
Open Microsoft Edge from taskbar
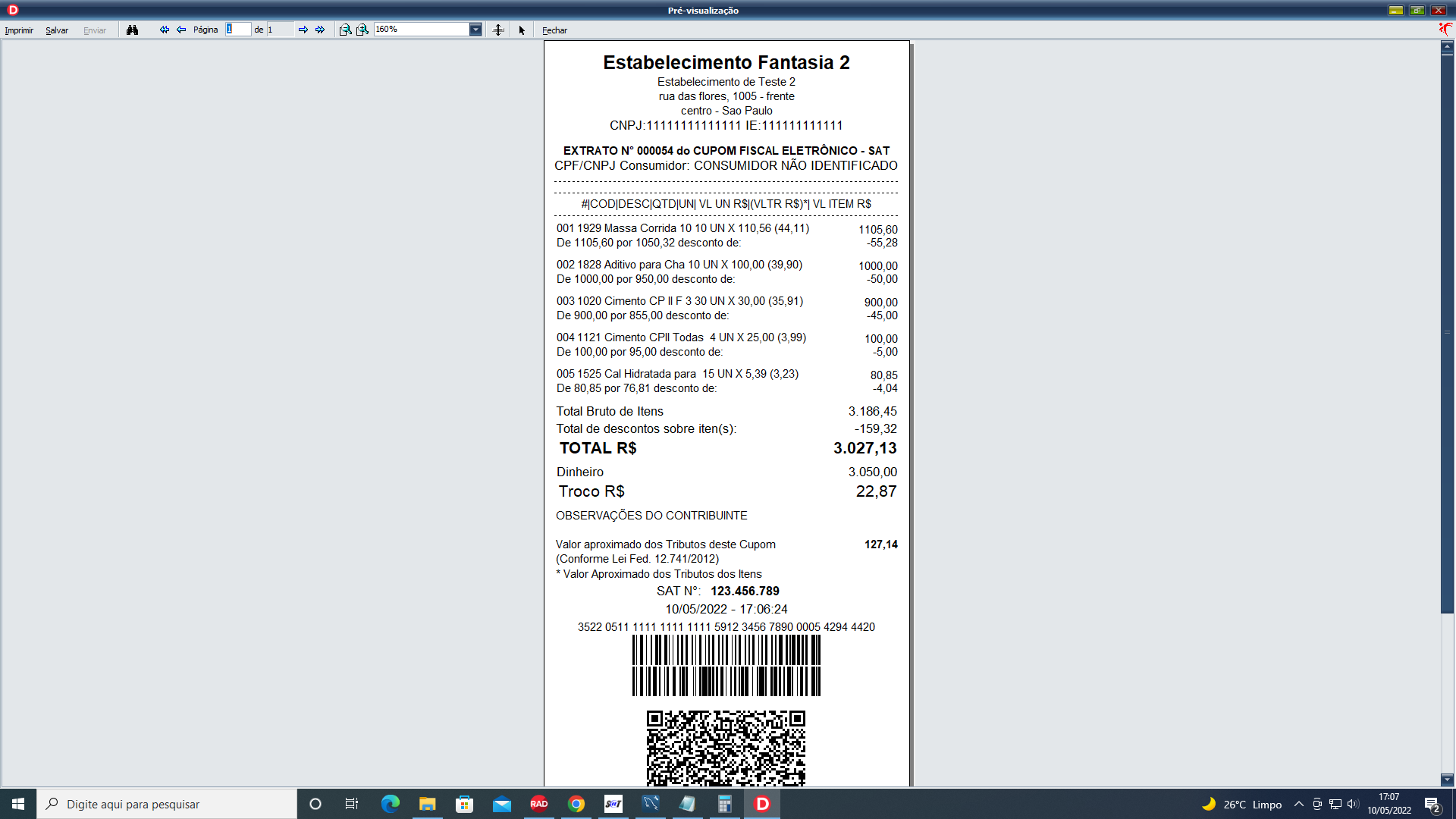[391, 804]
